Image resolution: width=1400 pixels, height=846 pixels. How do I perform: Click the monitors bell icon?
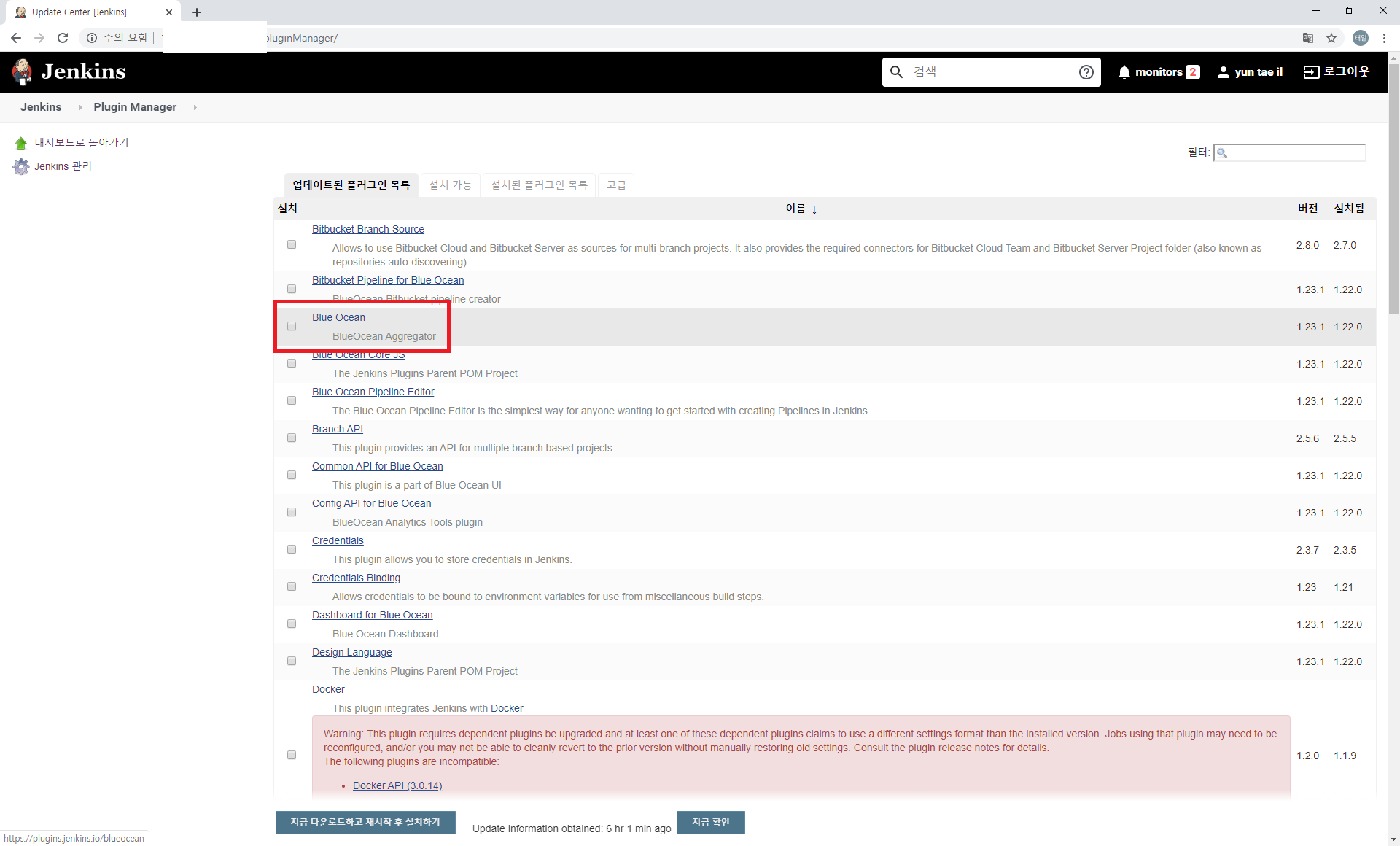point(1124,72)
